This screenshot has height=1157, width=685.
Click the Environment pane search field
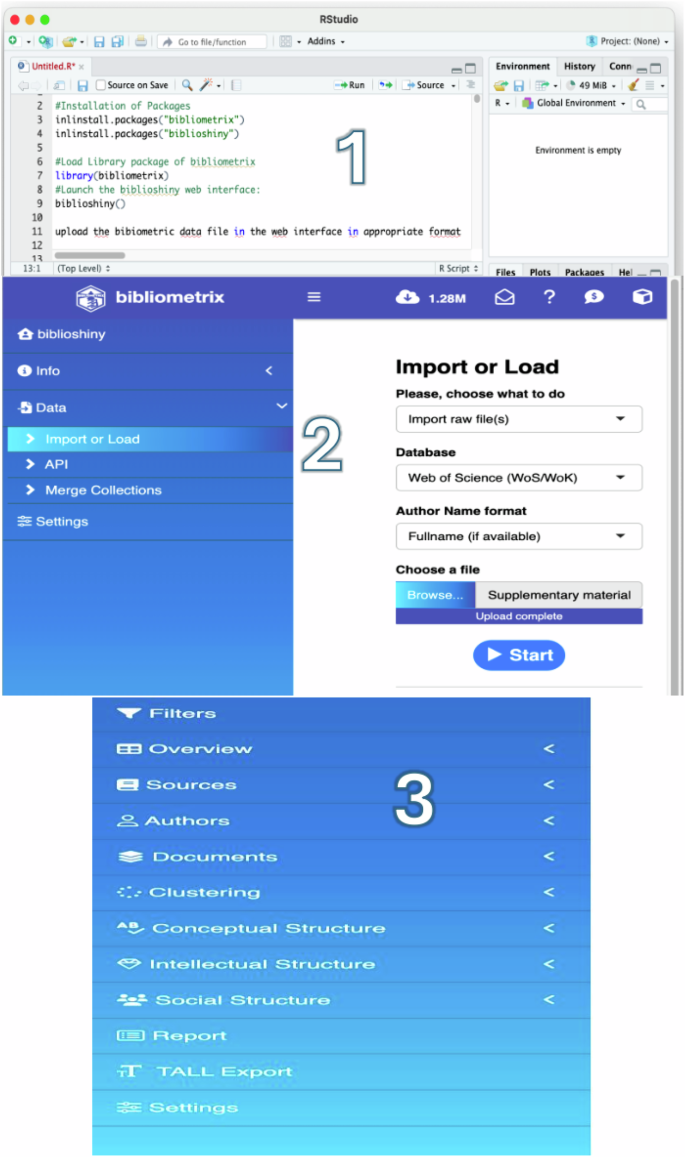(650, 104)
